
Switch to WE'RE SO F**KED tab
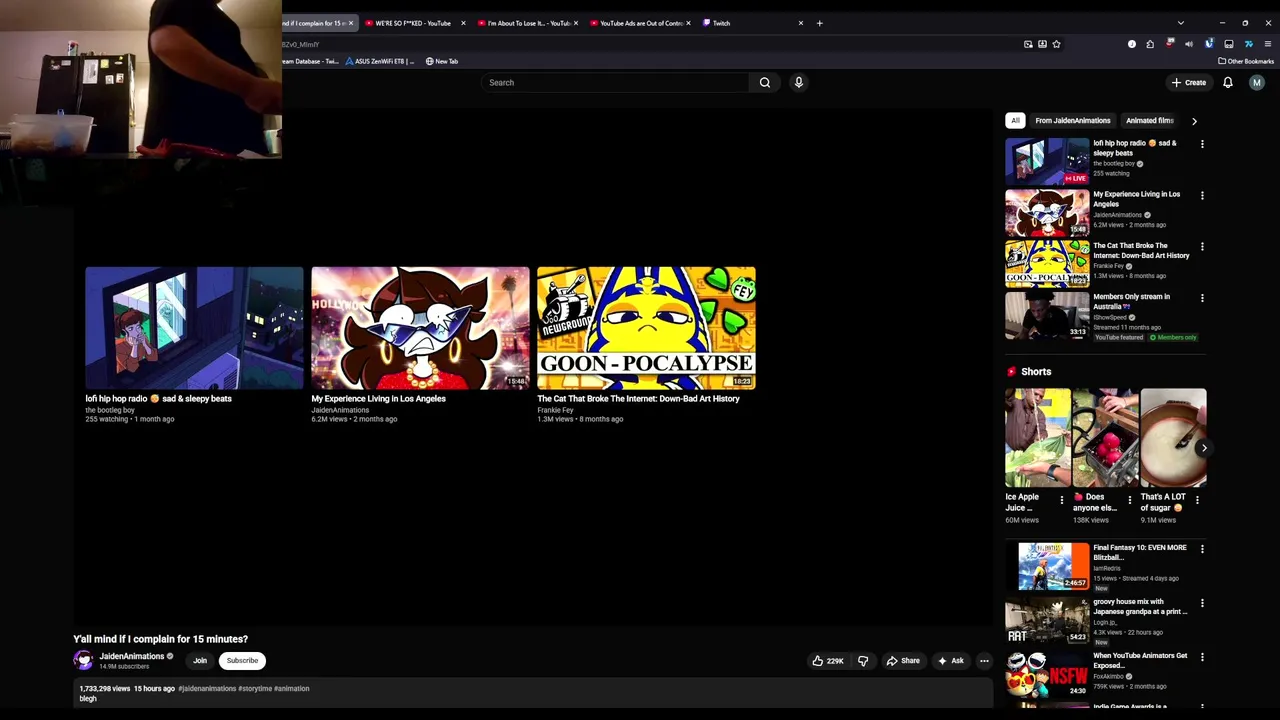(x=413, y=23)
